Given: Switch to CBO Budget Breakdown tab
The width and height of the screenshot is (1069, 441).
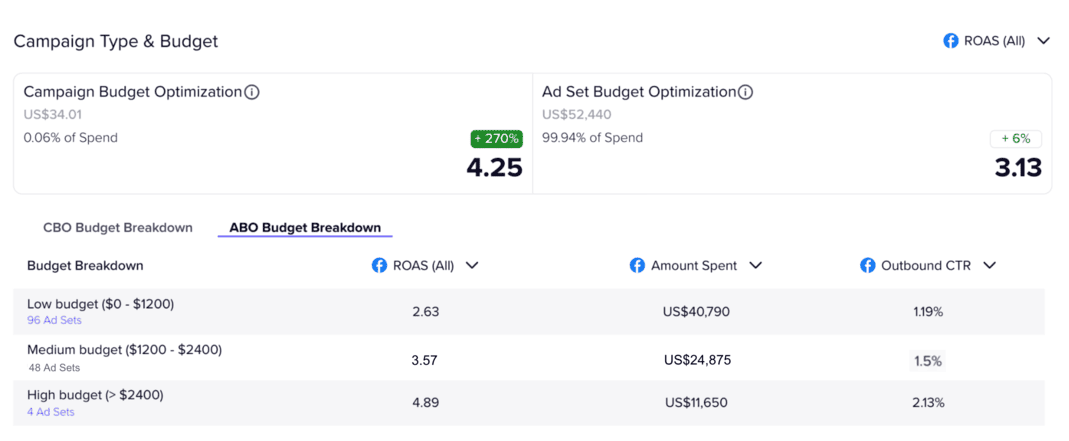Looking at the screenshot, I should click(x=118, y=228).
